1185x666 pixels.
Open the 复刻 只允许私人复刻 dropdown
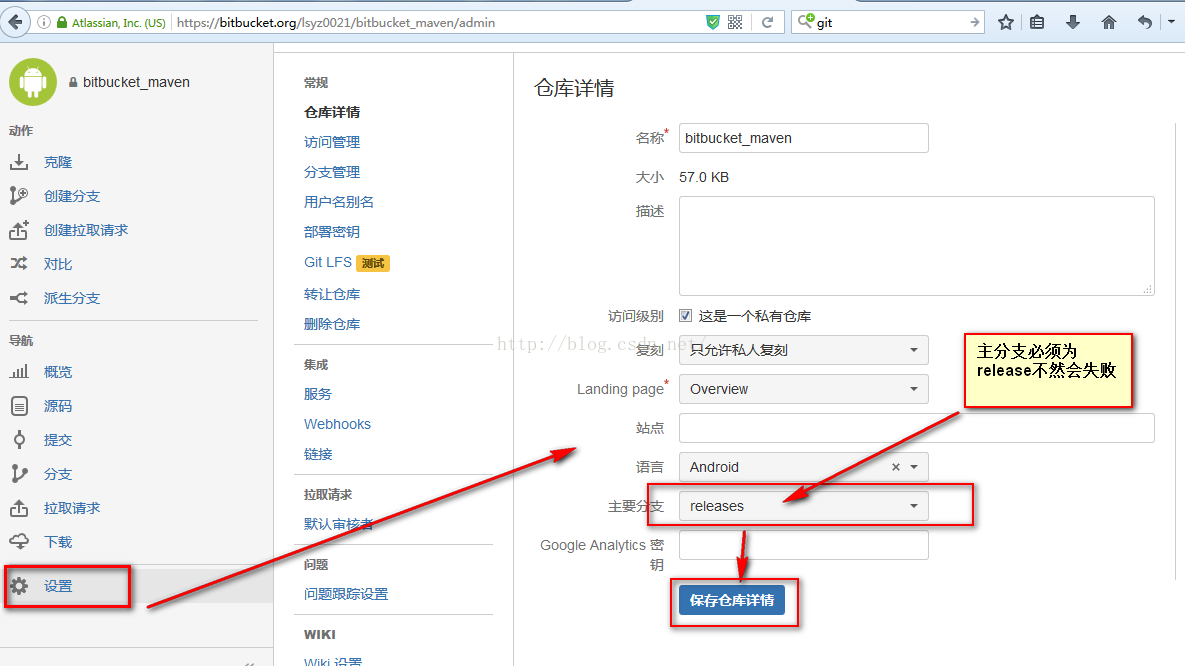[x=803, y=350]
